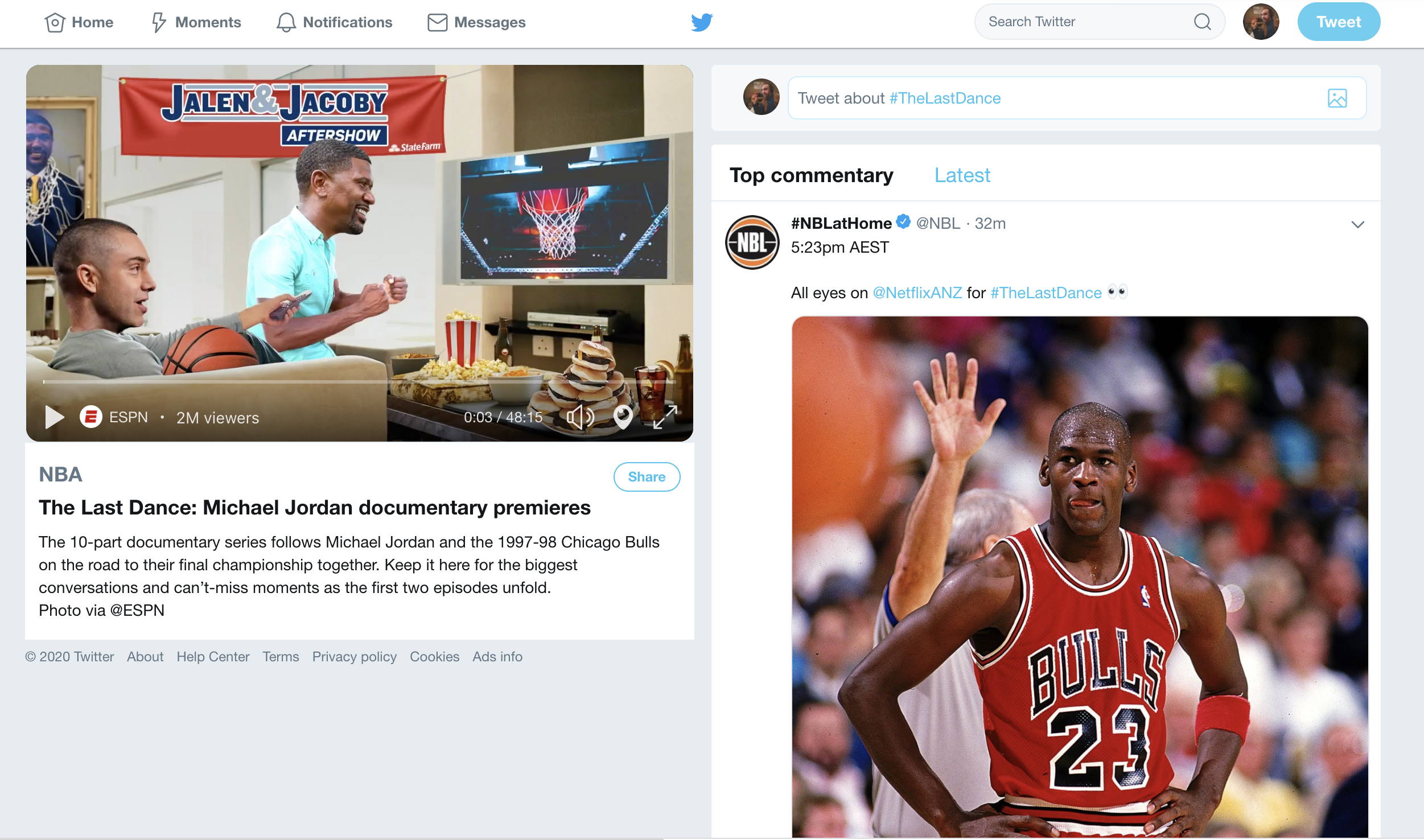Open the Messages tab
The height and width of the screenshot is (840, 1424).
click(476, 22)
